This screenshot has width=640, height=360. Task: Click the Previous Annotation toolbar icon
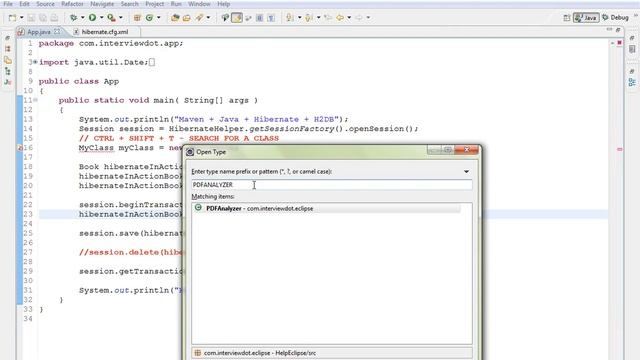tap(309, 18)
